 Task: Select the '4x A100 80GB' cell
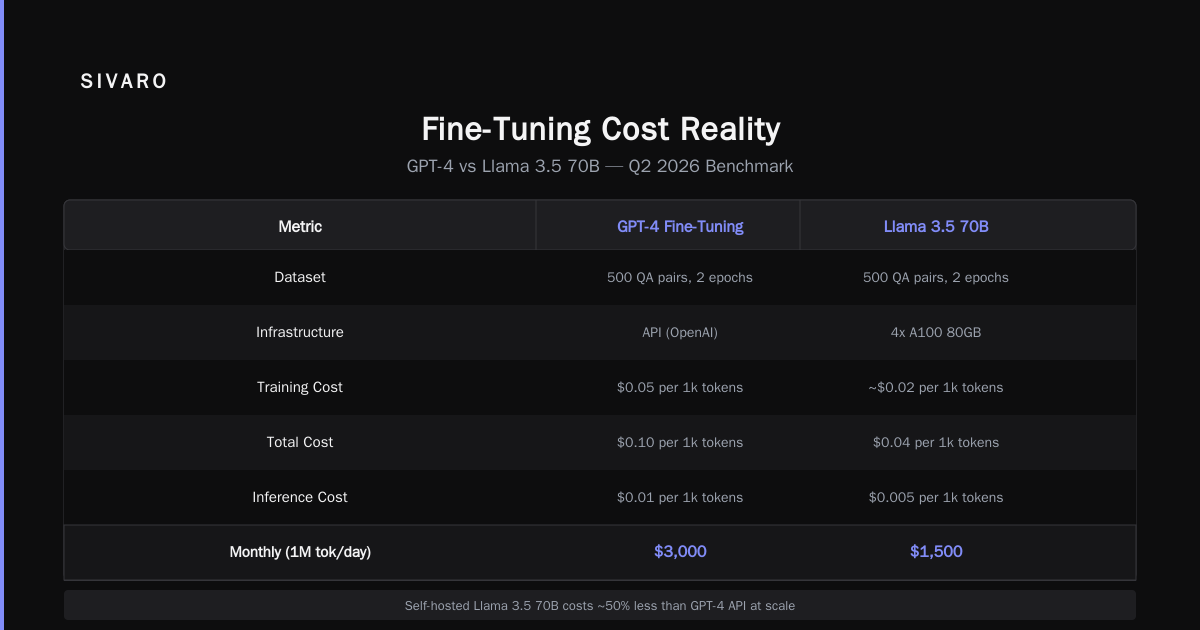(x=936, y=332)
